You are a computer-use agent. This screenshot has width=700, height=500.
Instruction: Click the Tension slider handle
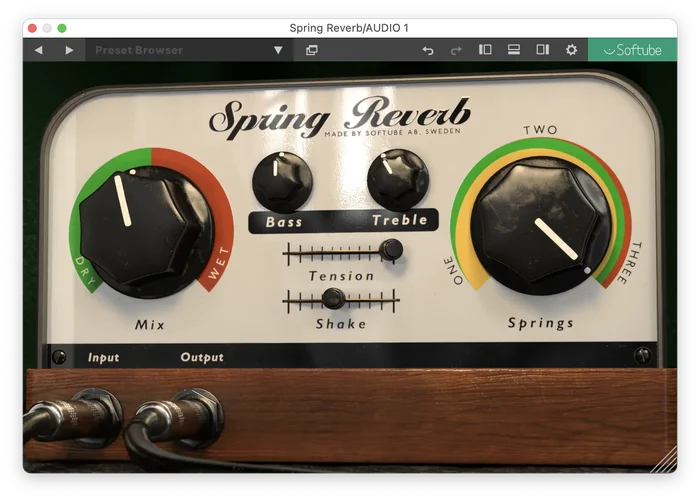pos(392,250)
